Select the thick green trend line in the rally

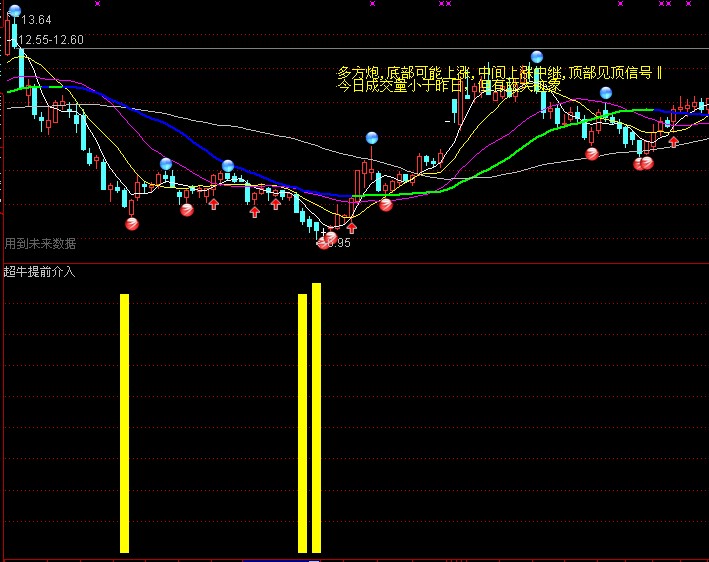click(x=502, y=158)
